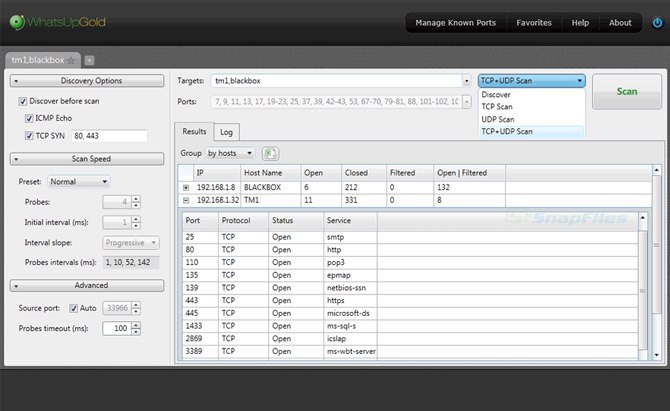Select the port 1433 ms-sql-s row
The image size is (670, 411).
pos(410,326)
